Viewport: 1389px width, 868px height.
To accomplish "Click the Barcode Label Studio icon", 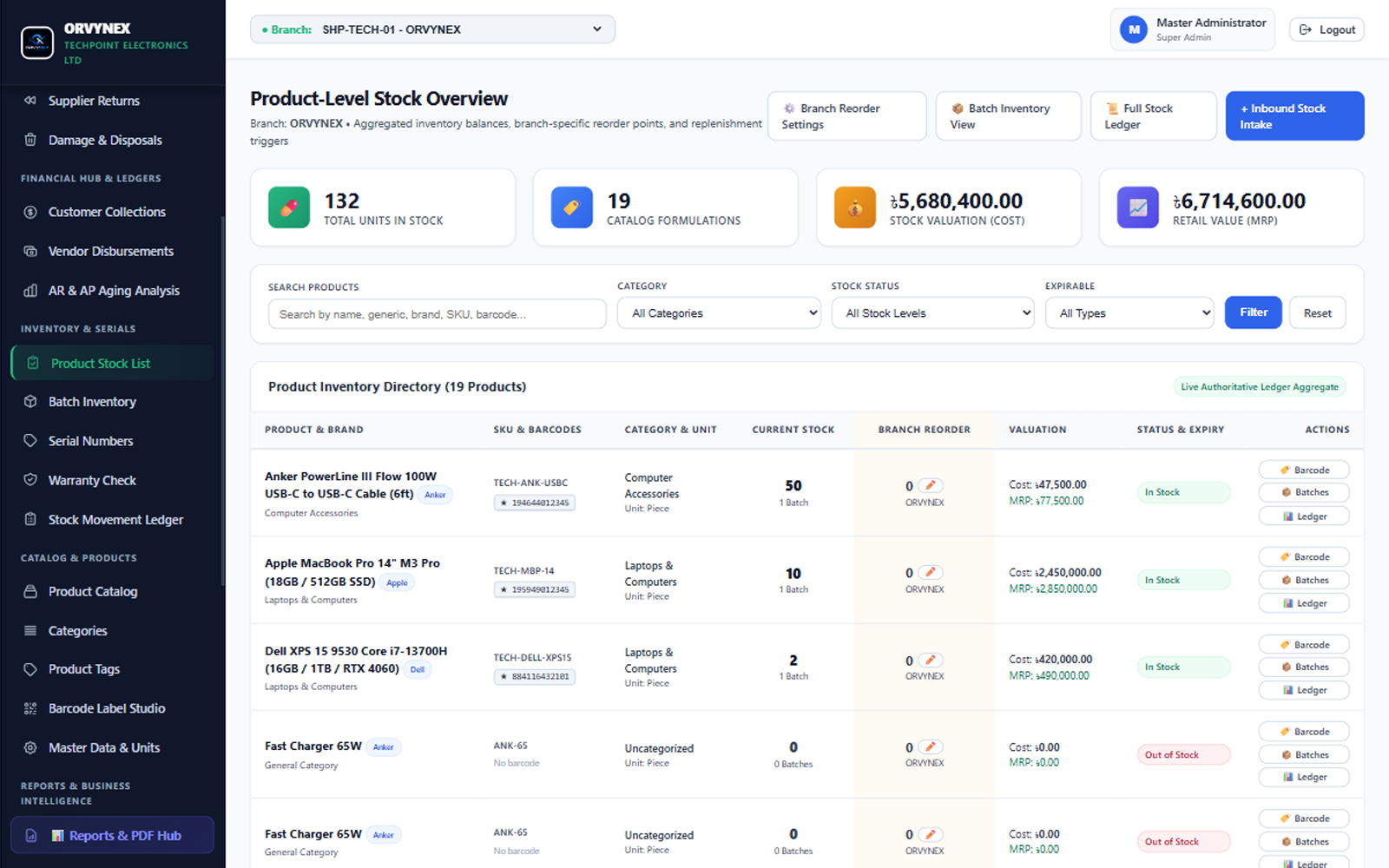I will pyautogui.click(x=30, y=708).
